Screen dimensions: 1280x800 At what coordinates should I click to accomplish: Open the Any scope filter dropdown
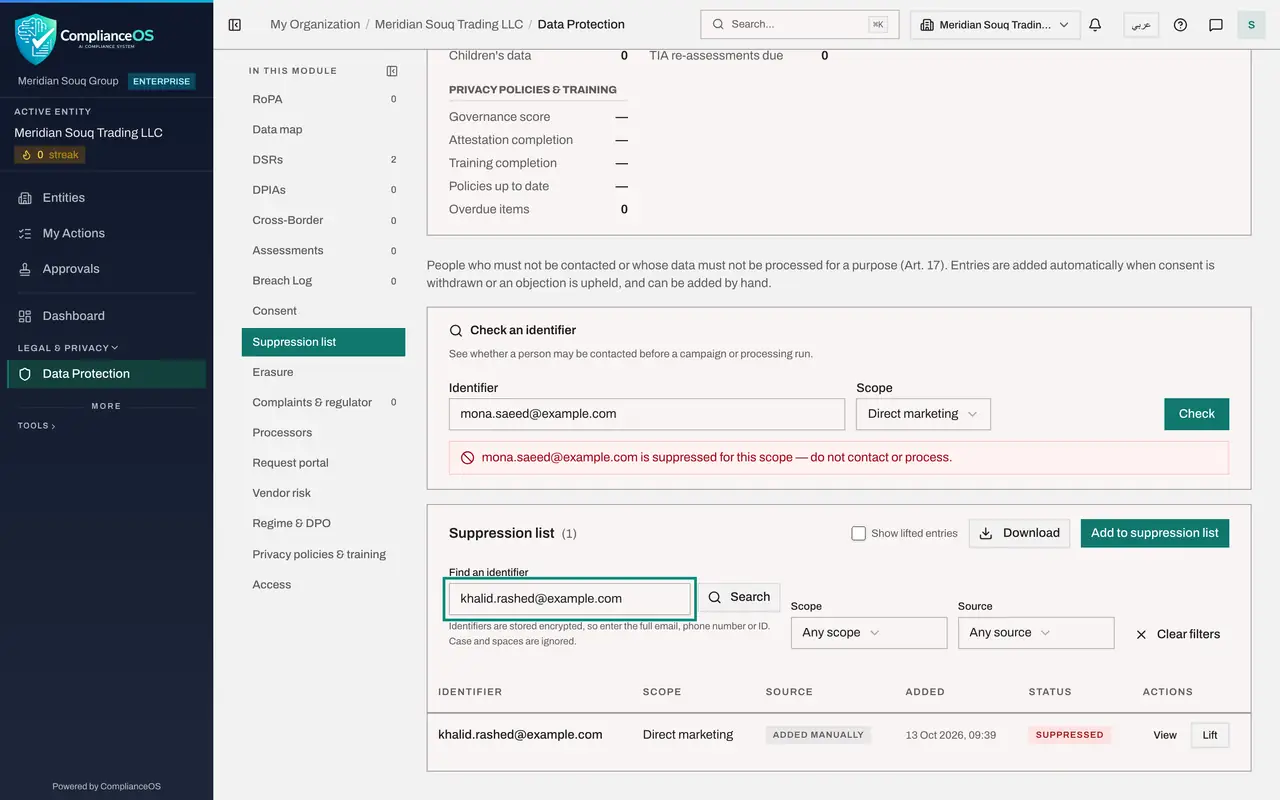[868, 633]
